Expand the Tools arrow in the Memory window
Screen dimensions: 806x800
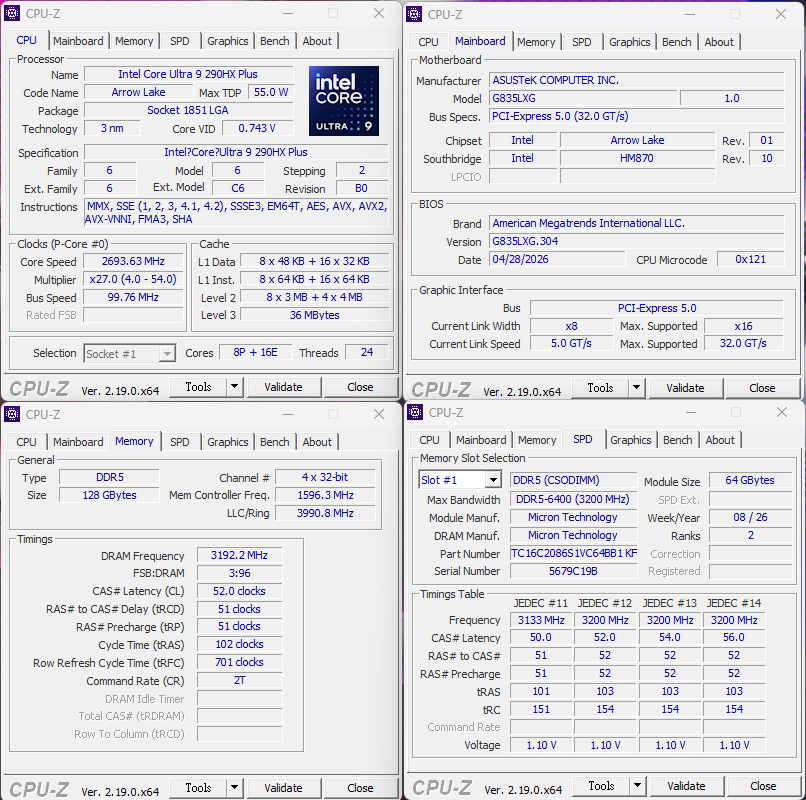pyautogui.click(x=234, y=788)
